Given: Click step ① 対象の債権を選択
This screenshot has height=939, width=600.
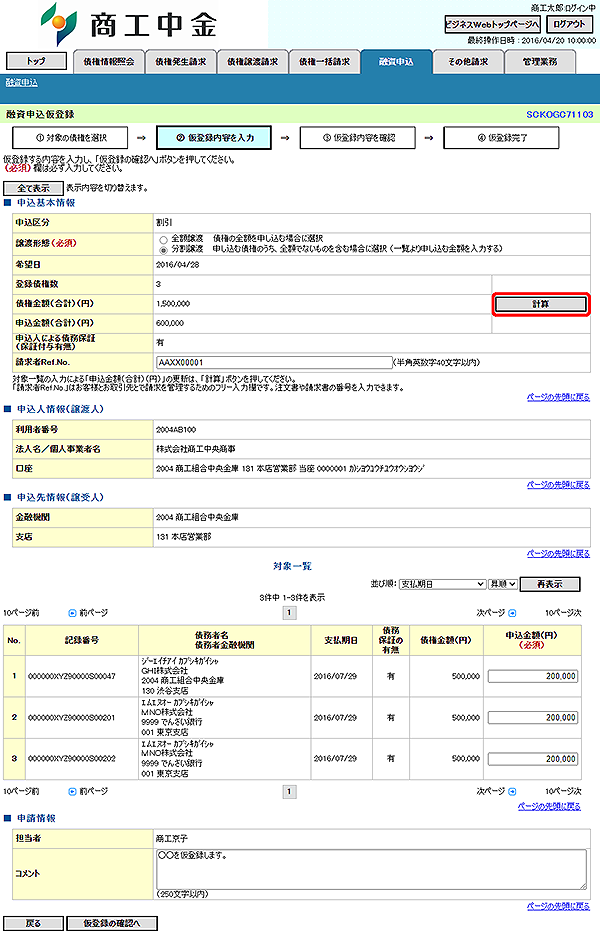Looking at the screenshot, I should [x=70, y=138].
